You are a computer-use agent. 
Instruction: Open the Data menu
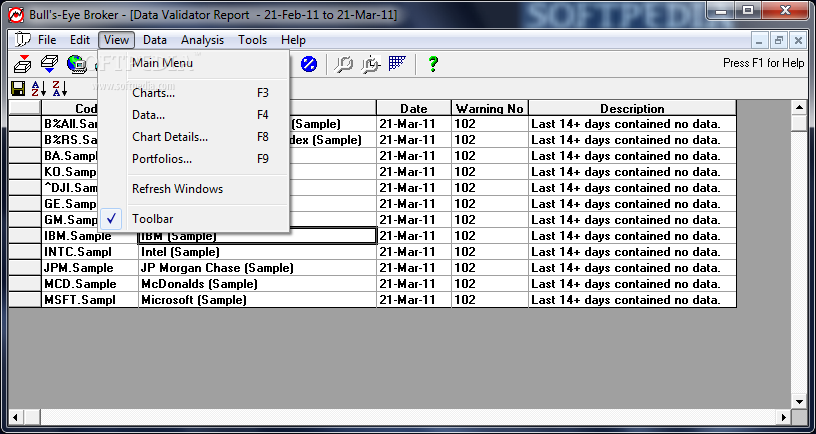[155, 40]
